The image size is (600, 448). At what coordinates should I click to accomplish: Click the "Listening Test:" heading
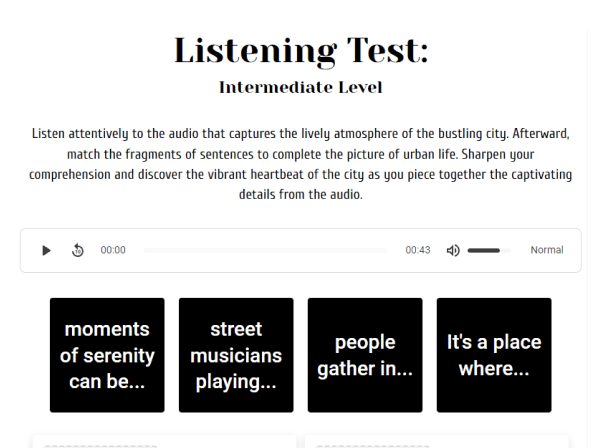click(300, 50)
